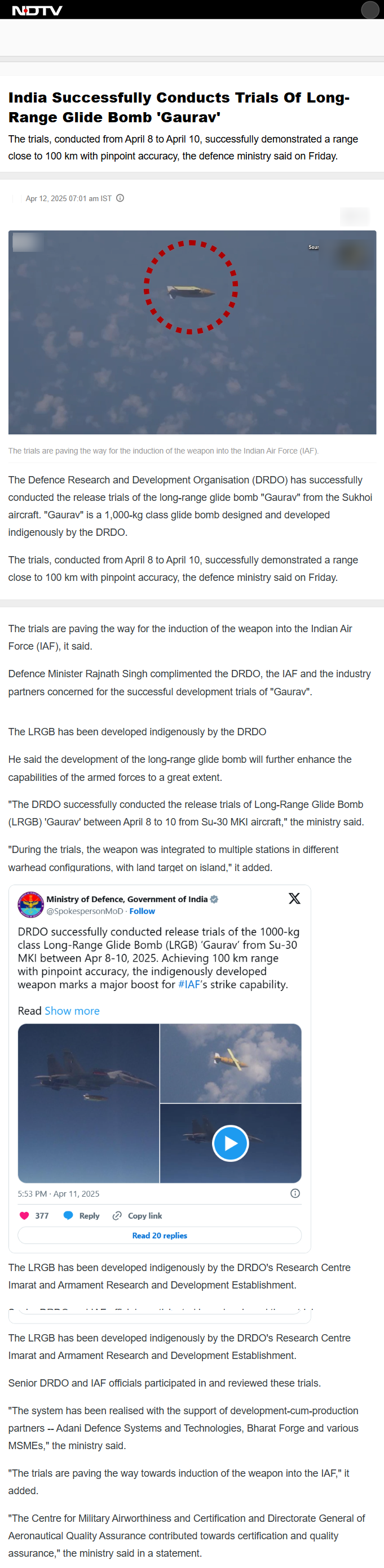
Task: Open replies using the Reply speech bubble icon
Action: pos(68,1215)
